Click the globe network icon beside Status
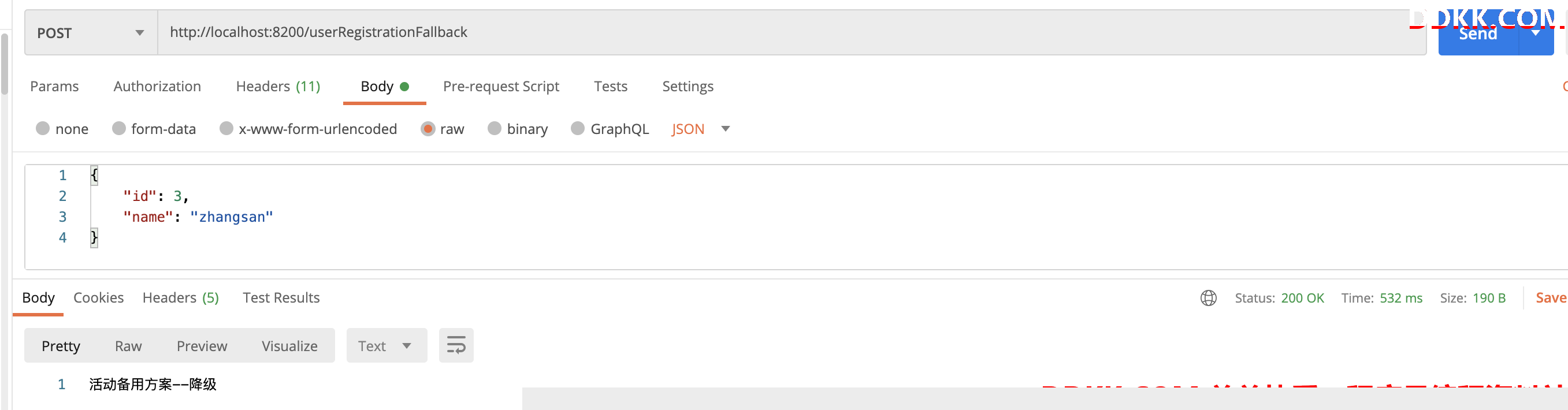Screen dimensions: 1568x410 (x=1208, y=298)
